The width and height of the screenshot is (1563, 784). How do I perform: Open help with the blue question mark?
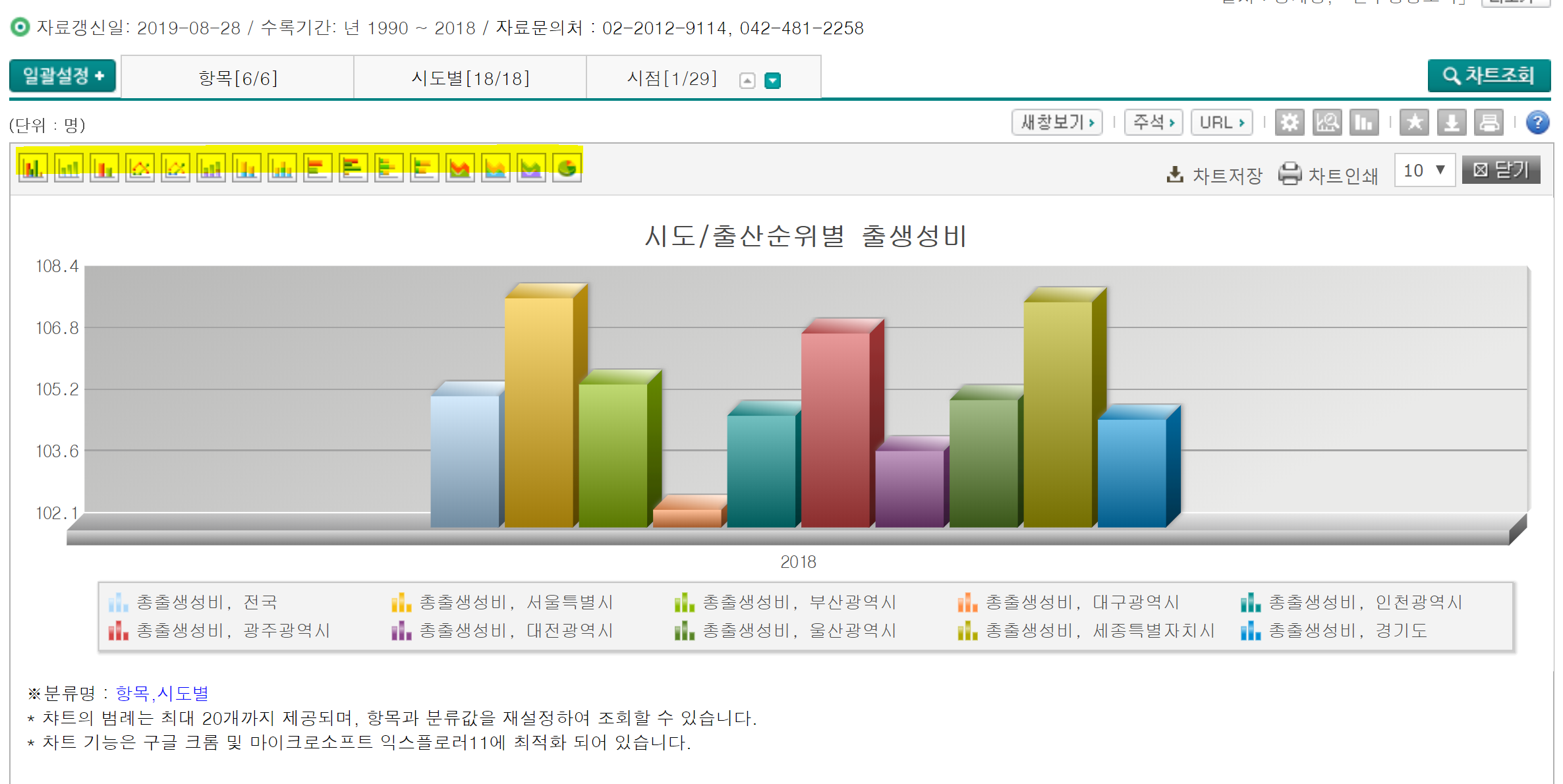tap(1537, 123)
